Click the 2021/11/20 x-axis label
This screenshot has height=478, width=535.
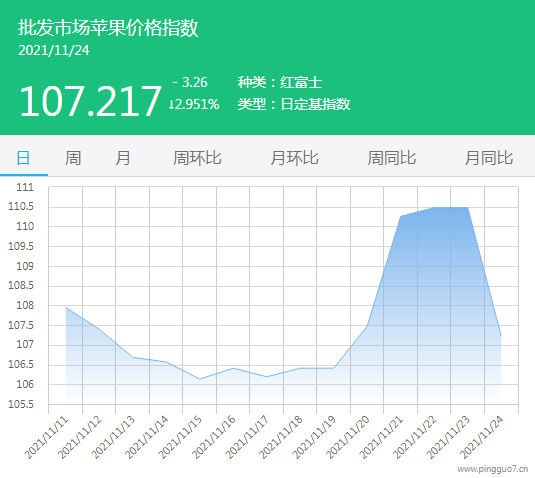click(x=348, y=437)
